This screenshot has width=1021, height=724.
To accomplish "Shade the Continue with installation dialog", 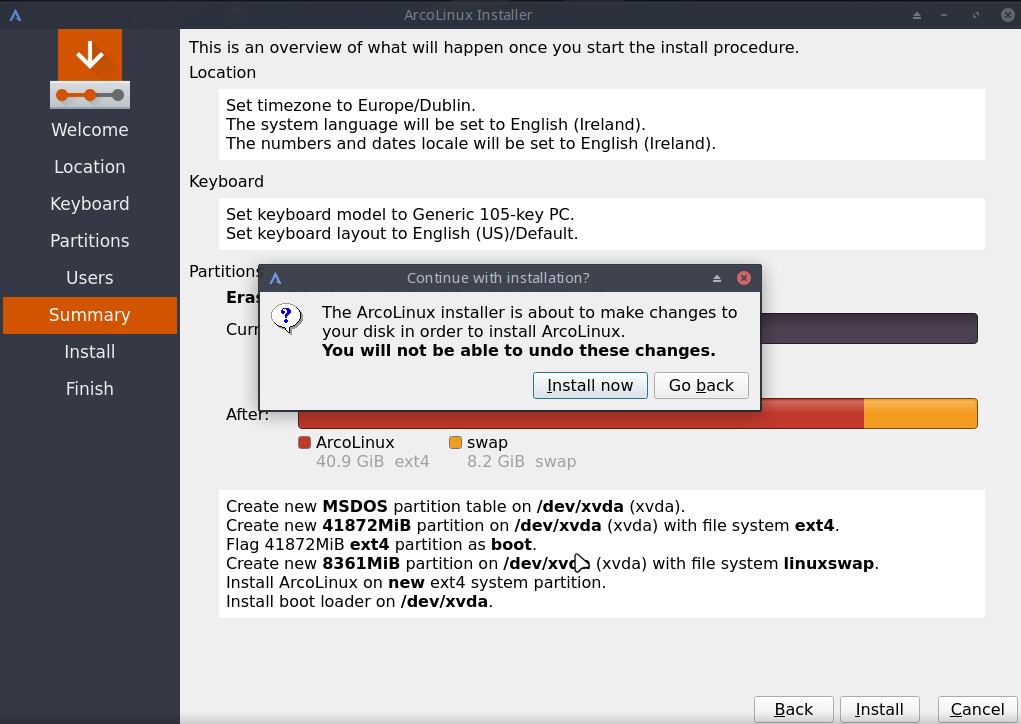I will tap(717, 279).
